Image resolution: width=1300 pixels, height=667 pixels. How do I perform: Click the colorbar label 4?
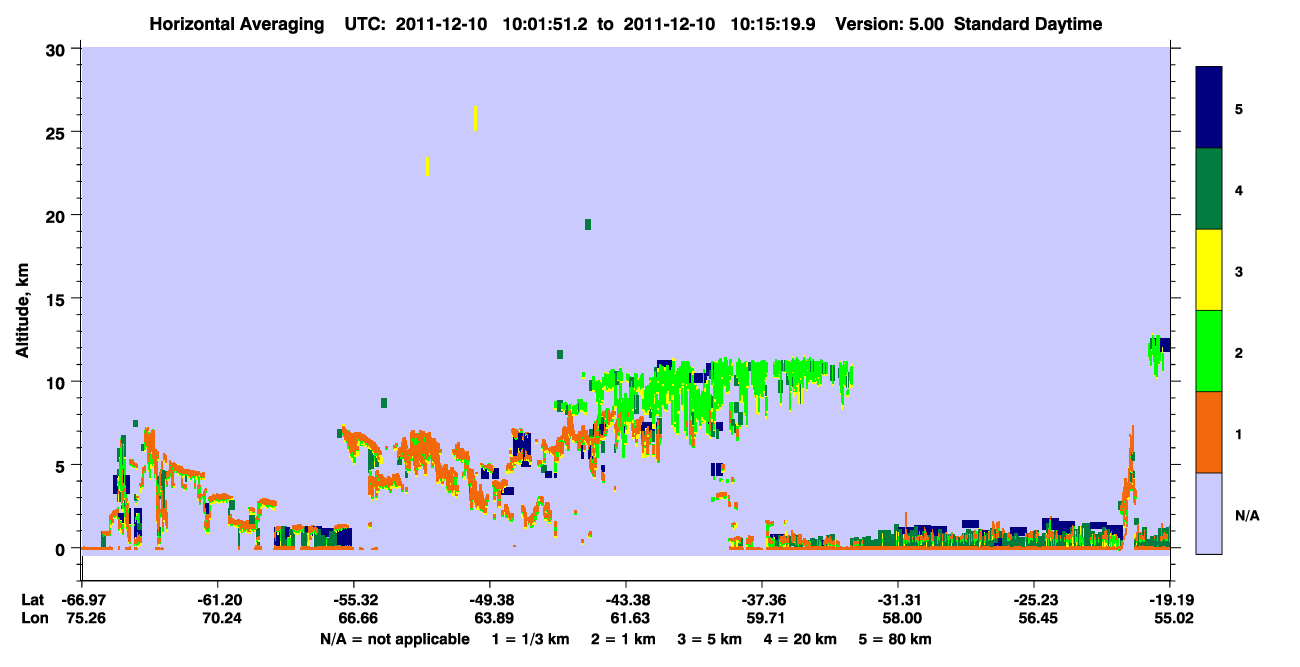1239,189
